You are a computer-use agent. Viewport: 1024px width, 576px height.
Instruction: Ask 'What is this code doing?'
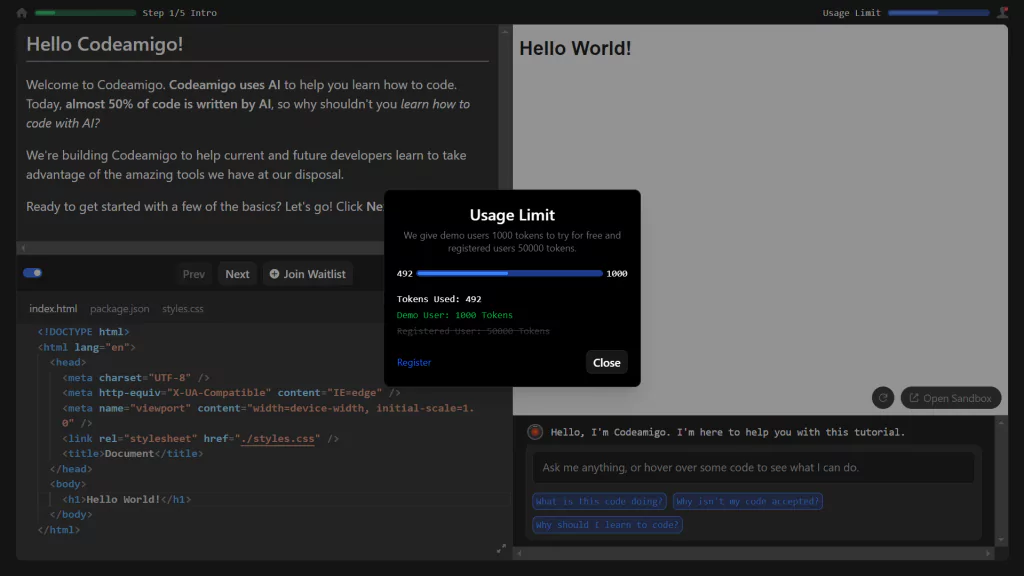(x=599, y=501)
